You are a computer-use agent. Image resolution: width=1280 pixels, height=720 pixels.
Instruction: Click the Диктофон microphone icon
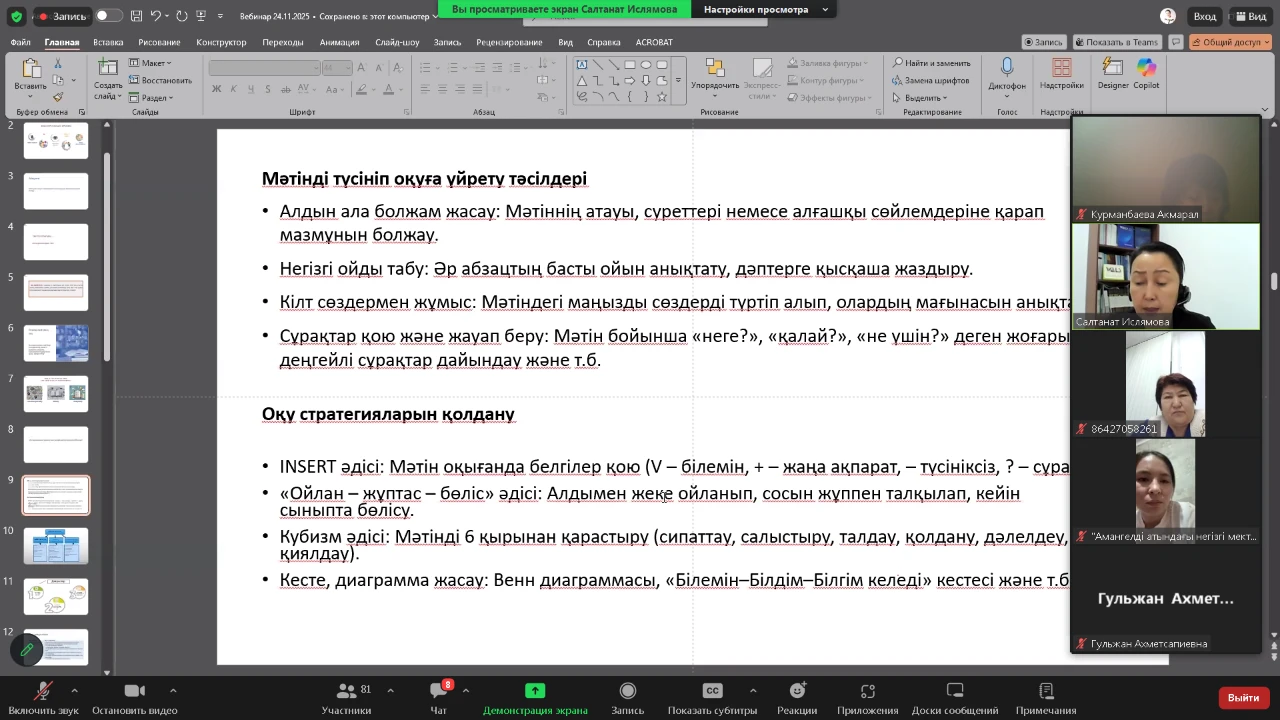(x=1007, y=68)
